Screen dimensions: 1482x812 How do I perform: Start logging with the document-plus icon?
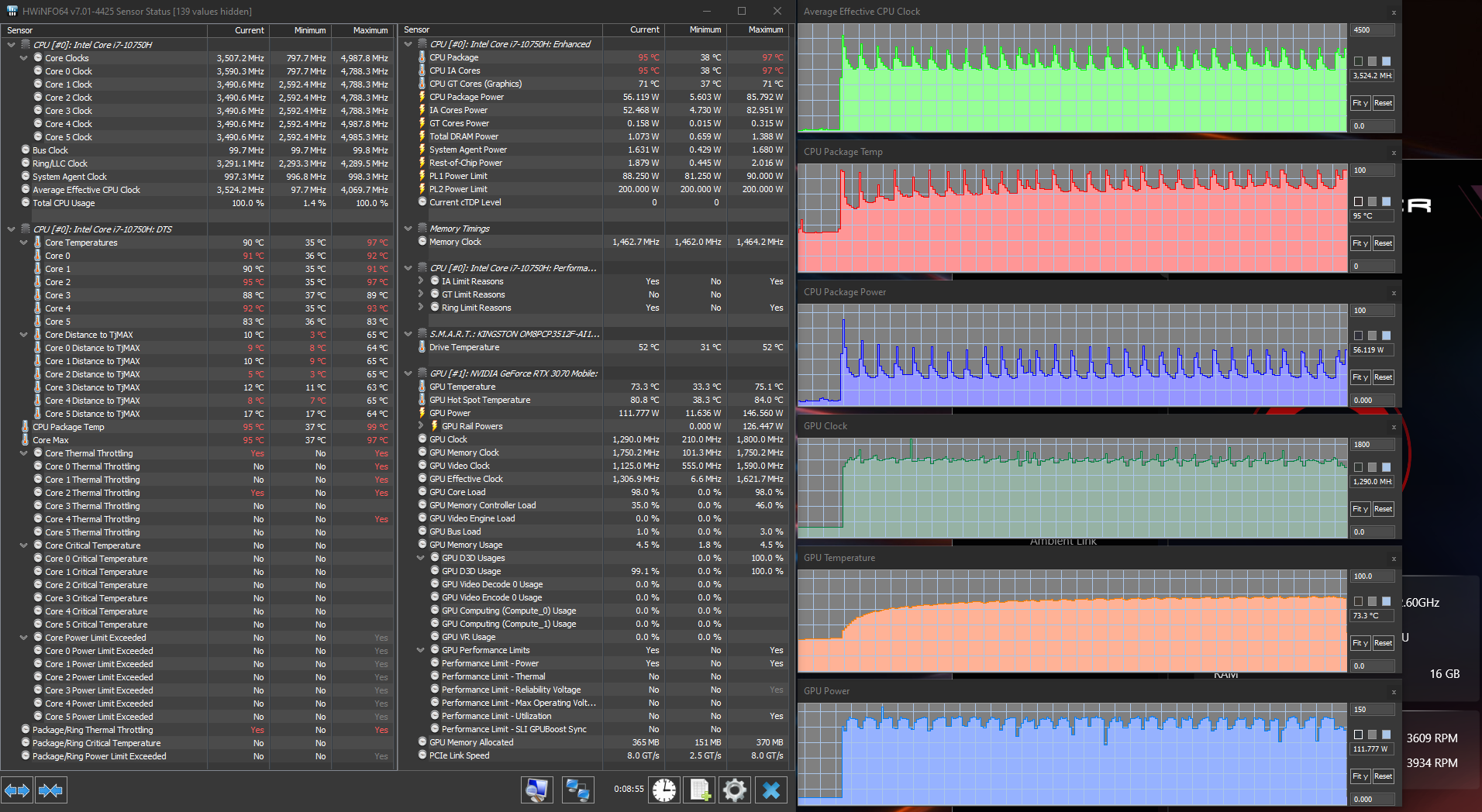click(x=700, y=790)
